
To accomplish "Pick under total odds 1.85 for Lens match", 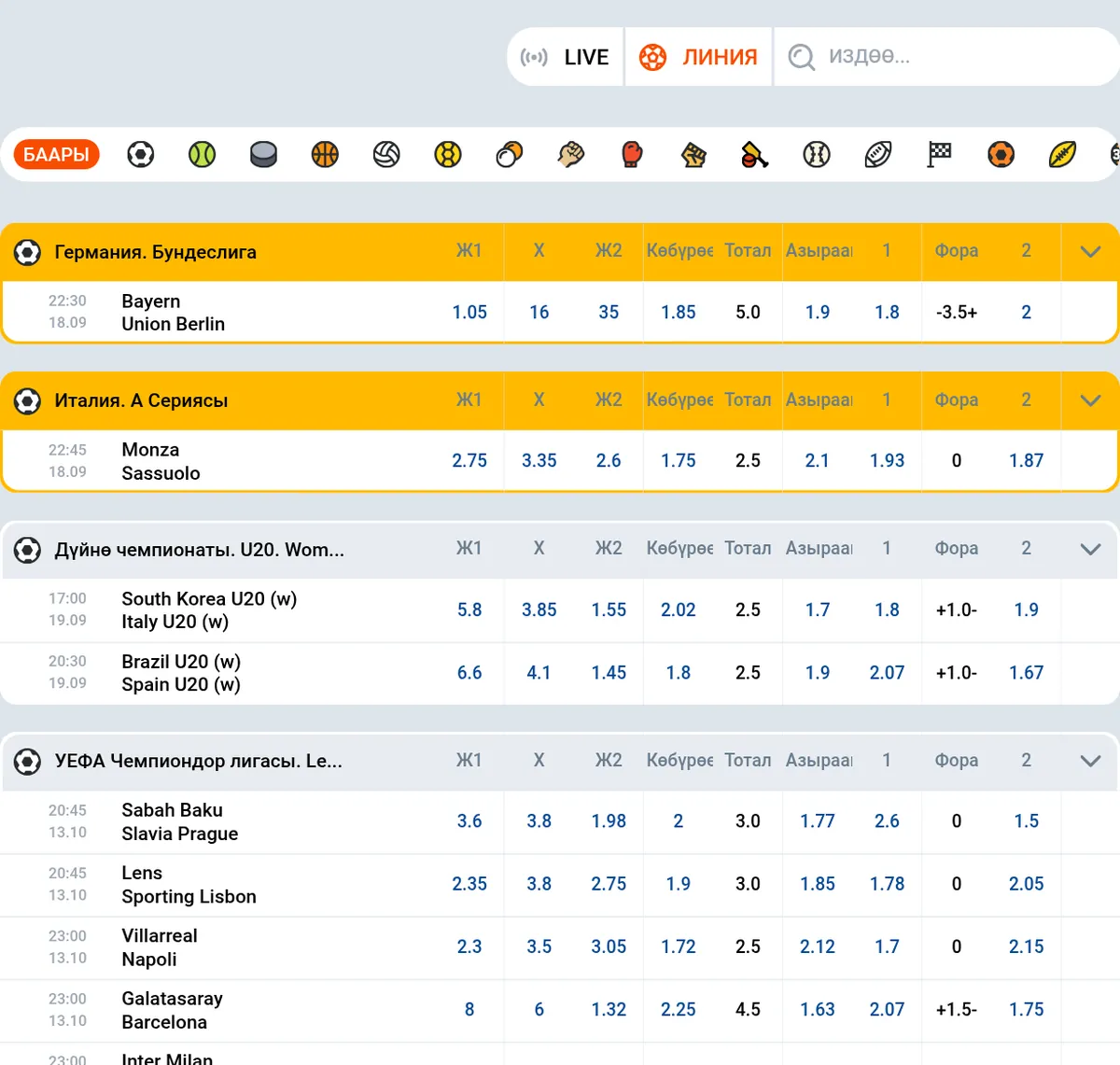I will pos(818,884).
